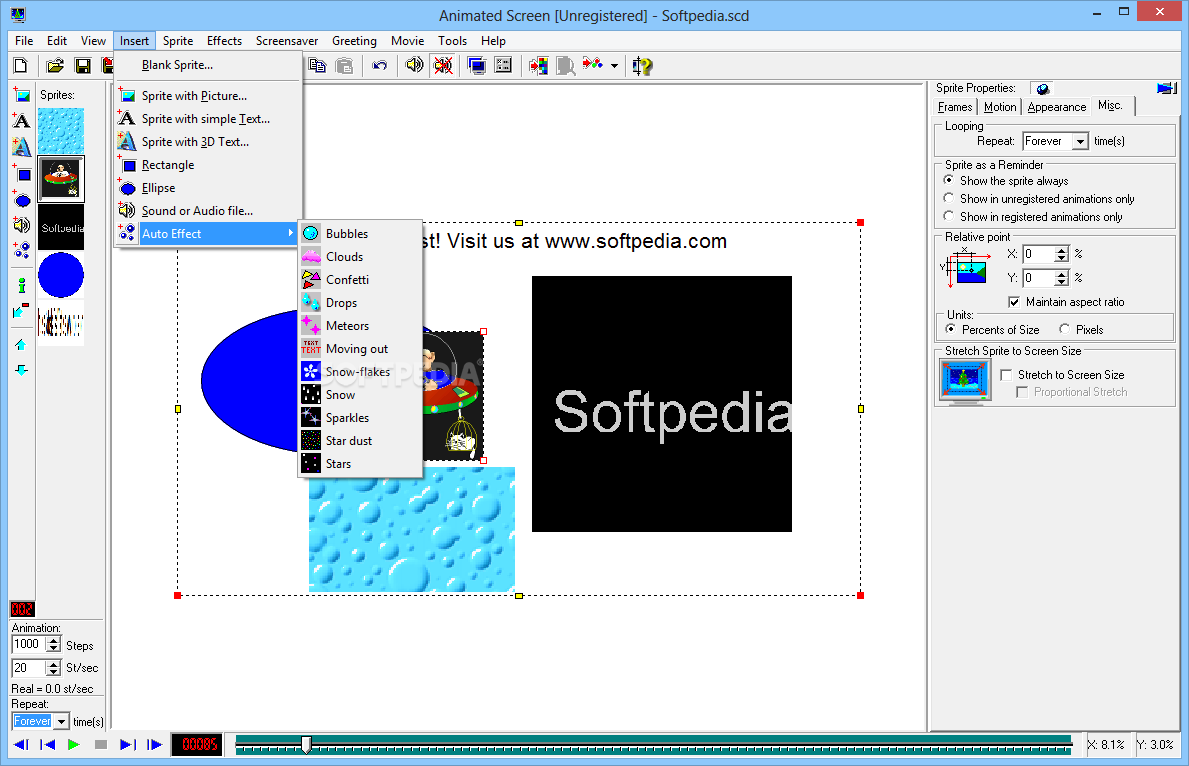
Task: Click the pin icon on Sprite Properties panel
Action: (1166, 89)
